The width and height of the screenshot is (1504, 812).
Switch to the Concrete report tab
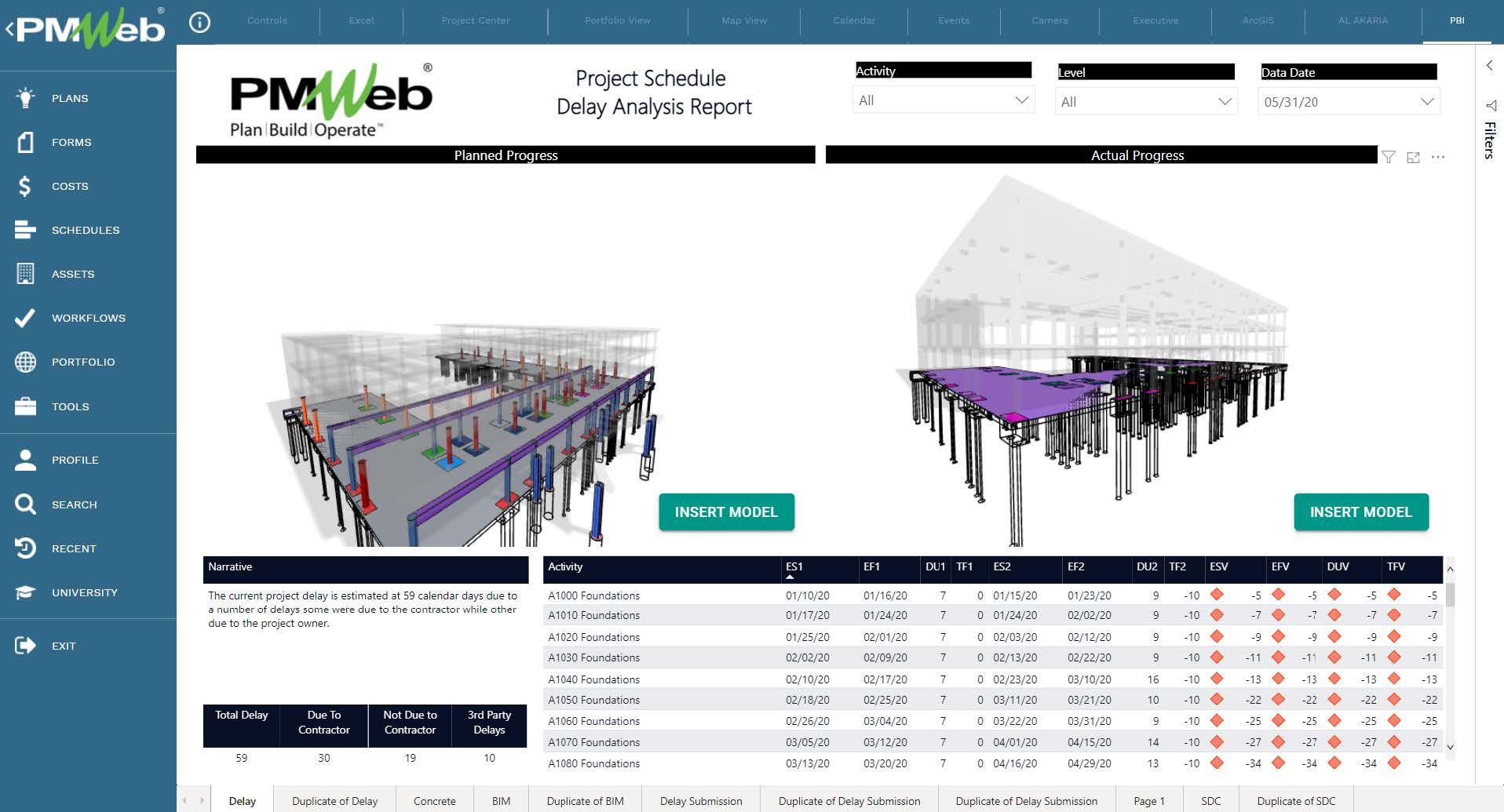point(434,801)
